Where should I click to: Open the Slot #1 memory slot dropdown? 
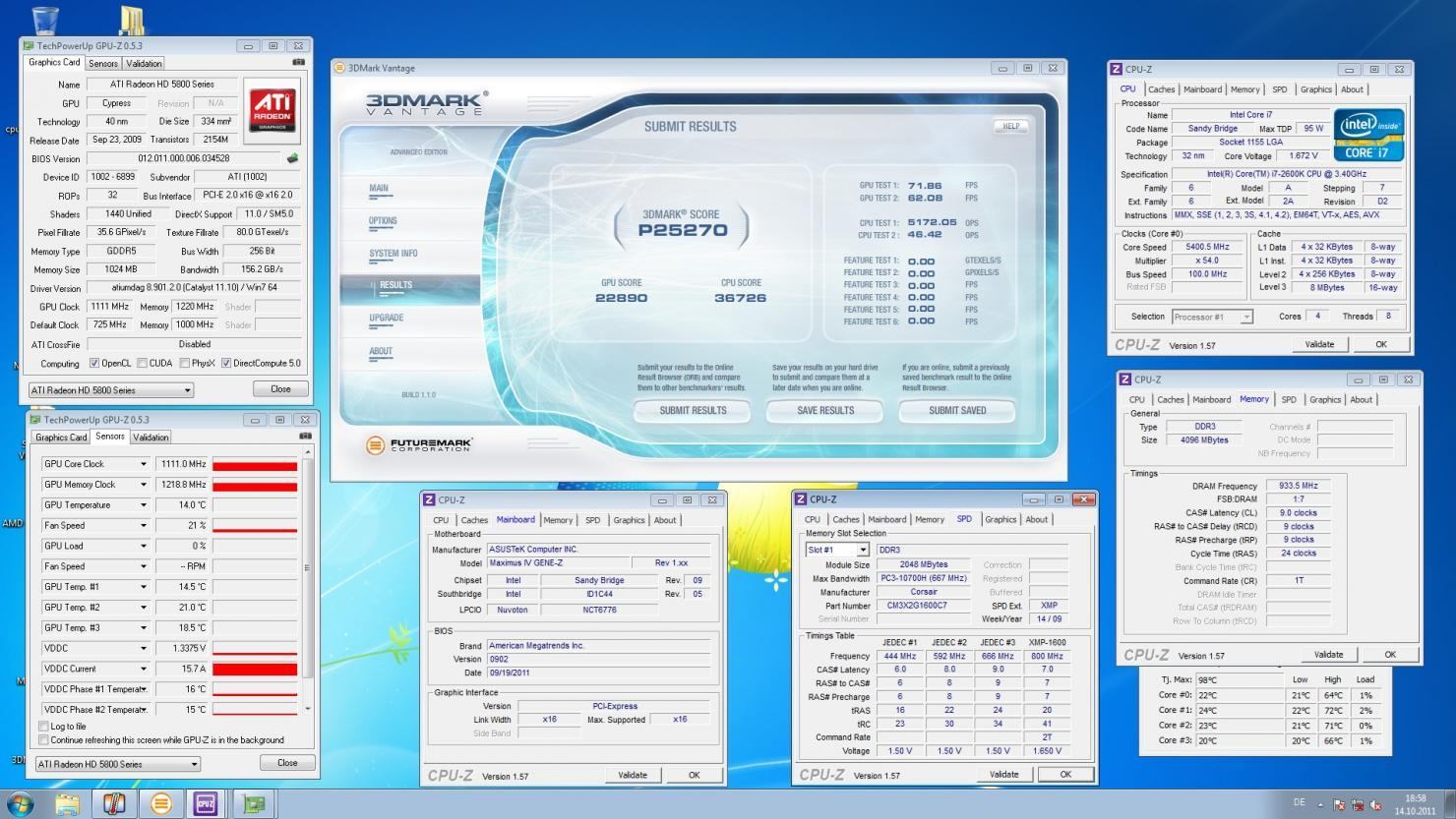tap(837, 550)
